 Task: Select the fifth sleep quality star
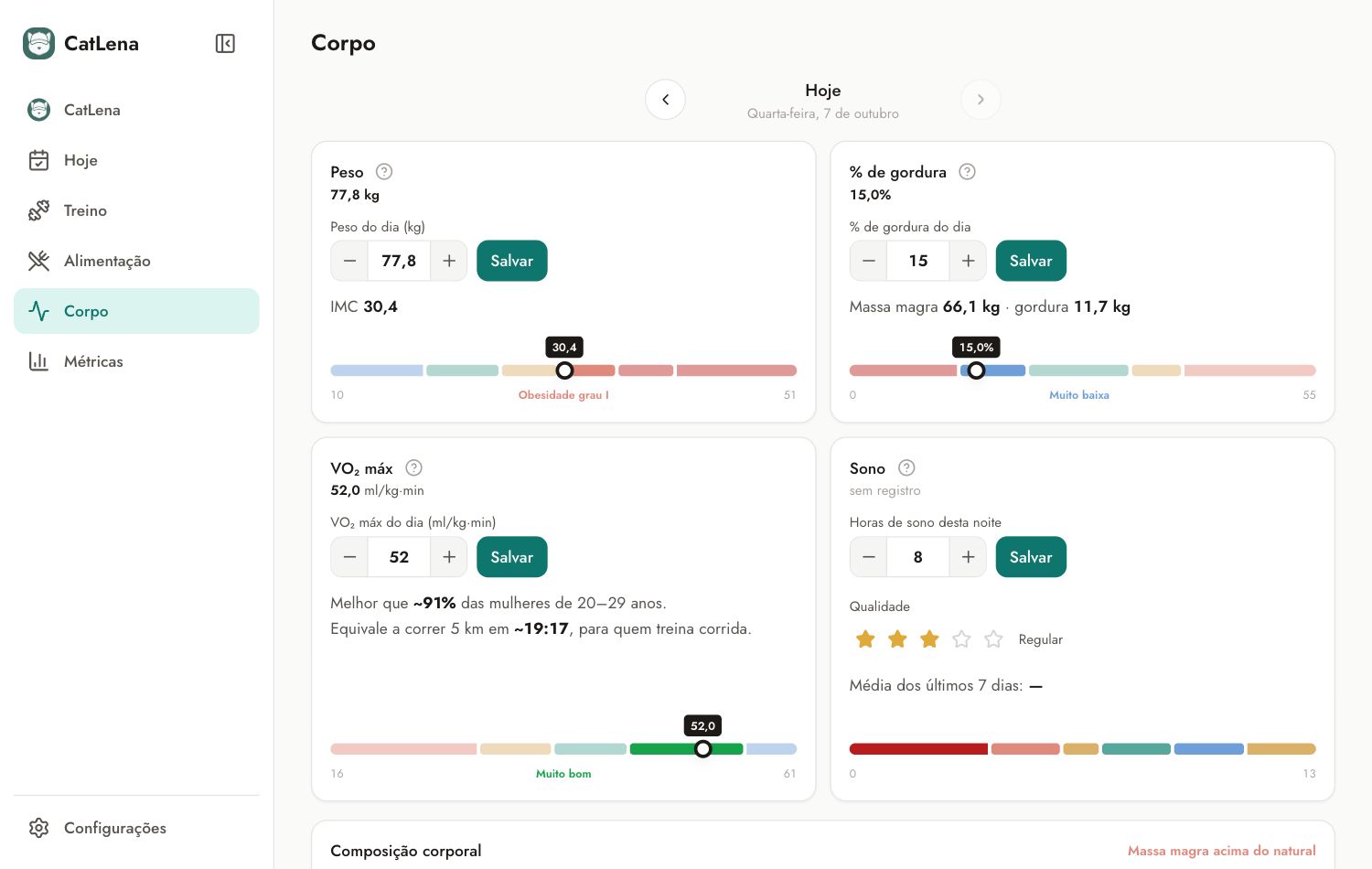pos(993,639)
